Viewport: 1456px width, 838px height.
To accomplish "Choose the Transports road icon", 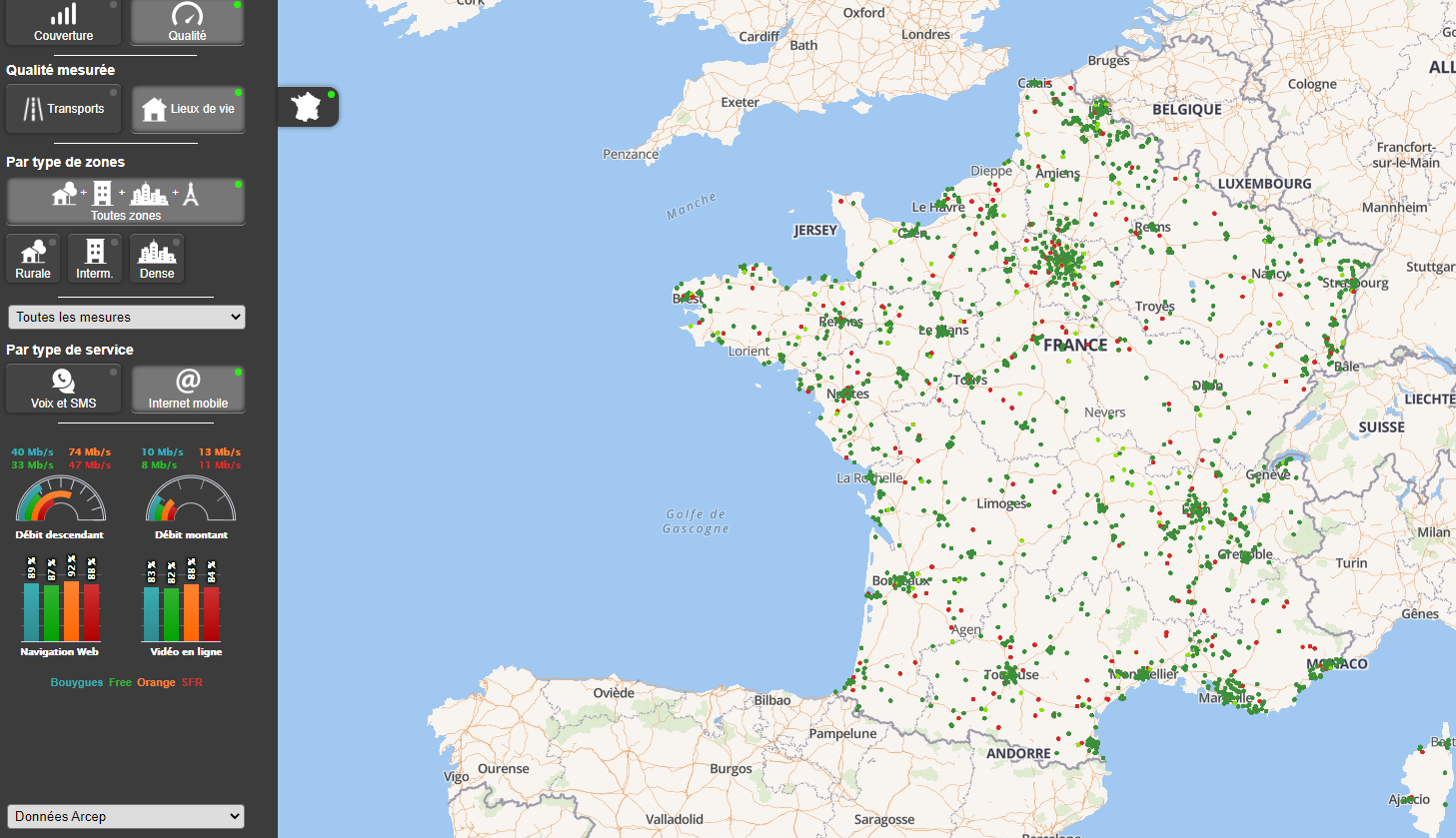I will [x=34, y=109].
